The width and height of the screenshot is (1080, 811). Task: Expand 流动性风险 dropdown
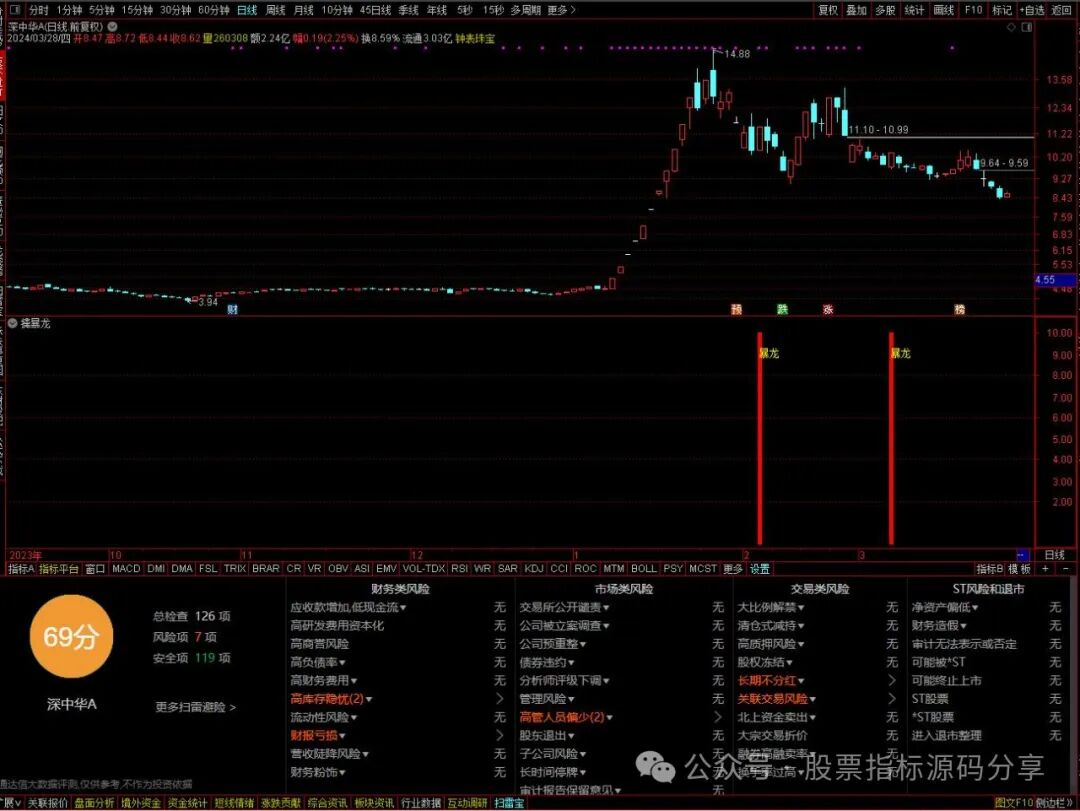tap(323, 717)
